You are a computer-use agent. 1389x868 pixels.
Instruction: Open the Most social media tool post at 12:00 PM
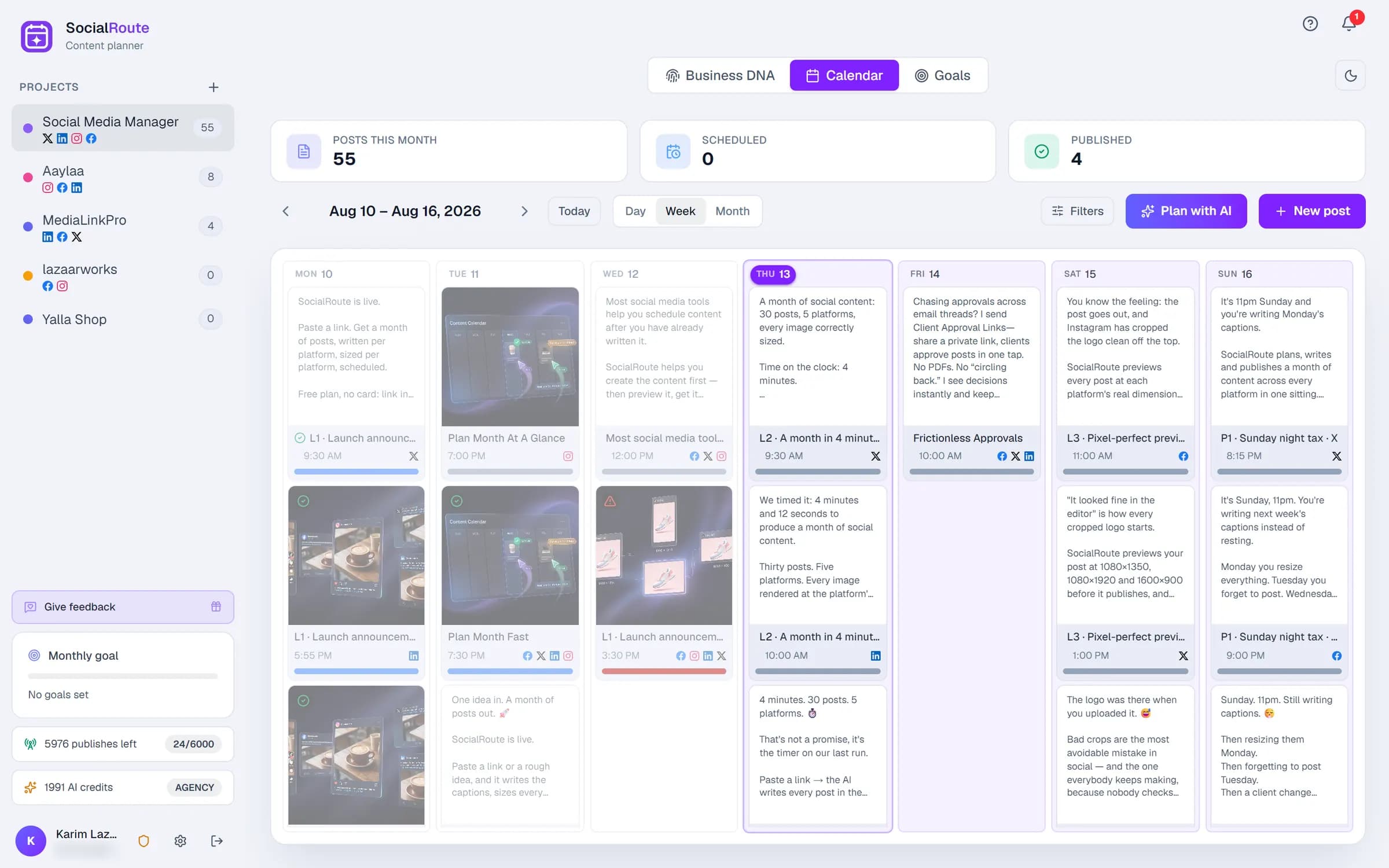[x=664, y=383]
